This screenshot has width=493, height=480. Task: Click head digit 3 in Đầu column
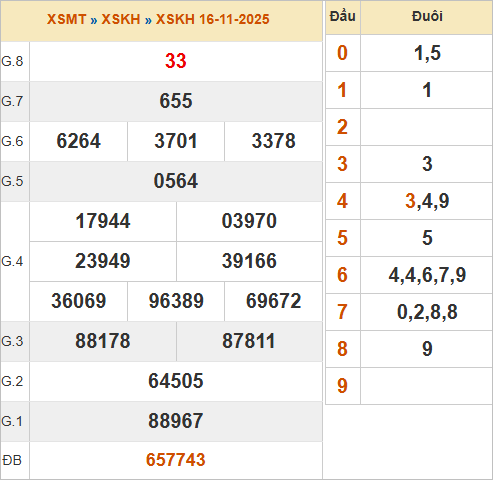click(342, 164)
